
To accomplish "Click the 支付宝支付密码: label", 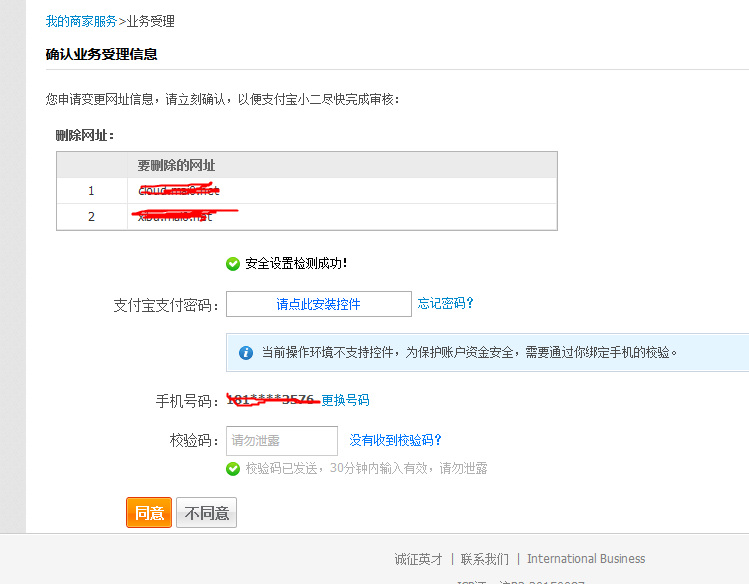I will tap(166, 305).
